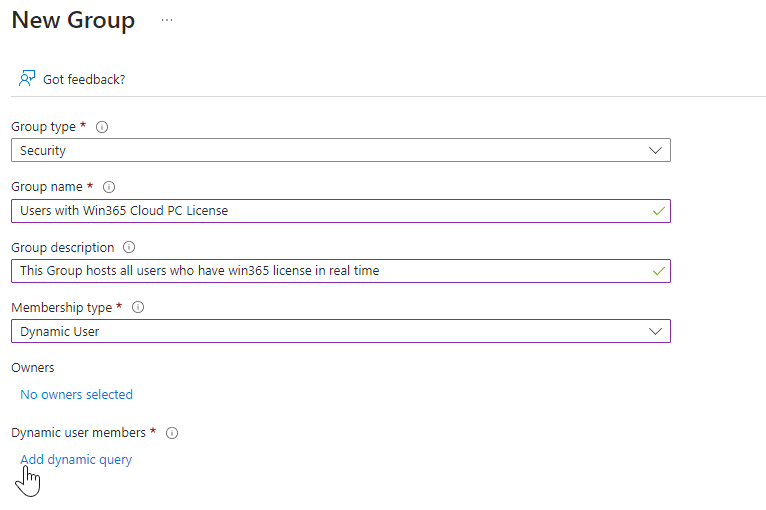The width and height of the screenshot is (766, 510).
Task: Open the ellipsis menu beside New Group
Action: tap(167, 20)
